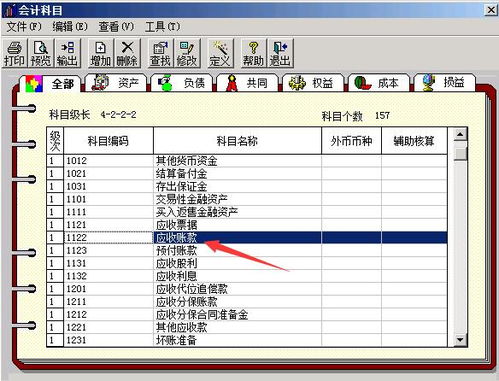The height and width of the screenshot is (381, 499).
Task: Switch to the 资产 tab
Action: (116, 83)
